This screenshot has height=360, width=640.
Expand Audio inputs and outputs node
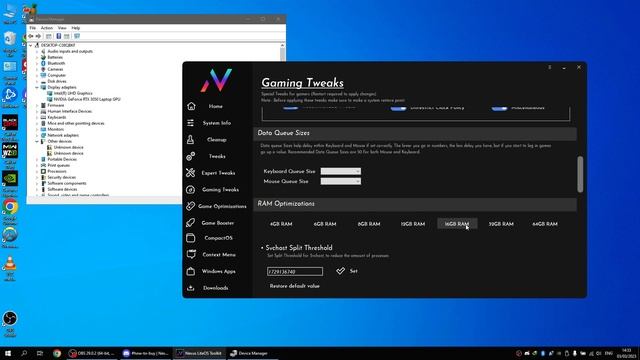pyautogui.click(x=37, y=51)
